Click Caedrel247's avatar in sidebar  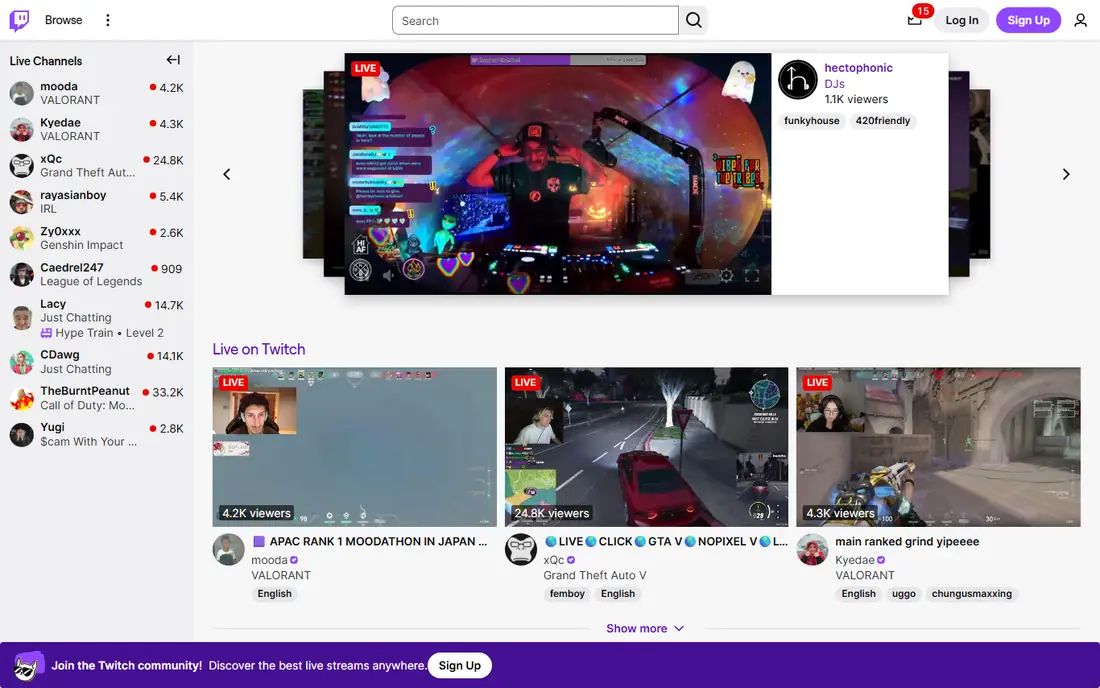coord(22,274)
